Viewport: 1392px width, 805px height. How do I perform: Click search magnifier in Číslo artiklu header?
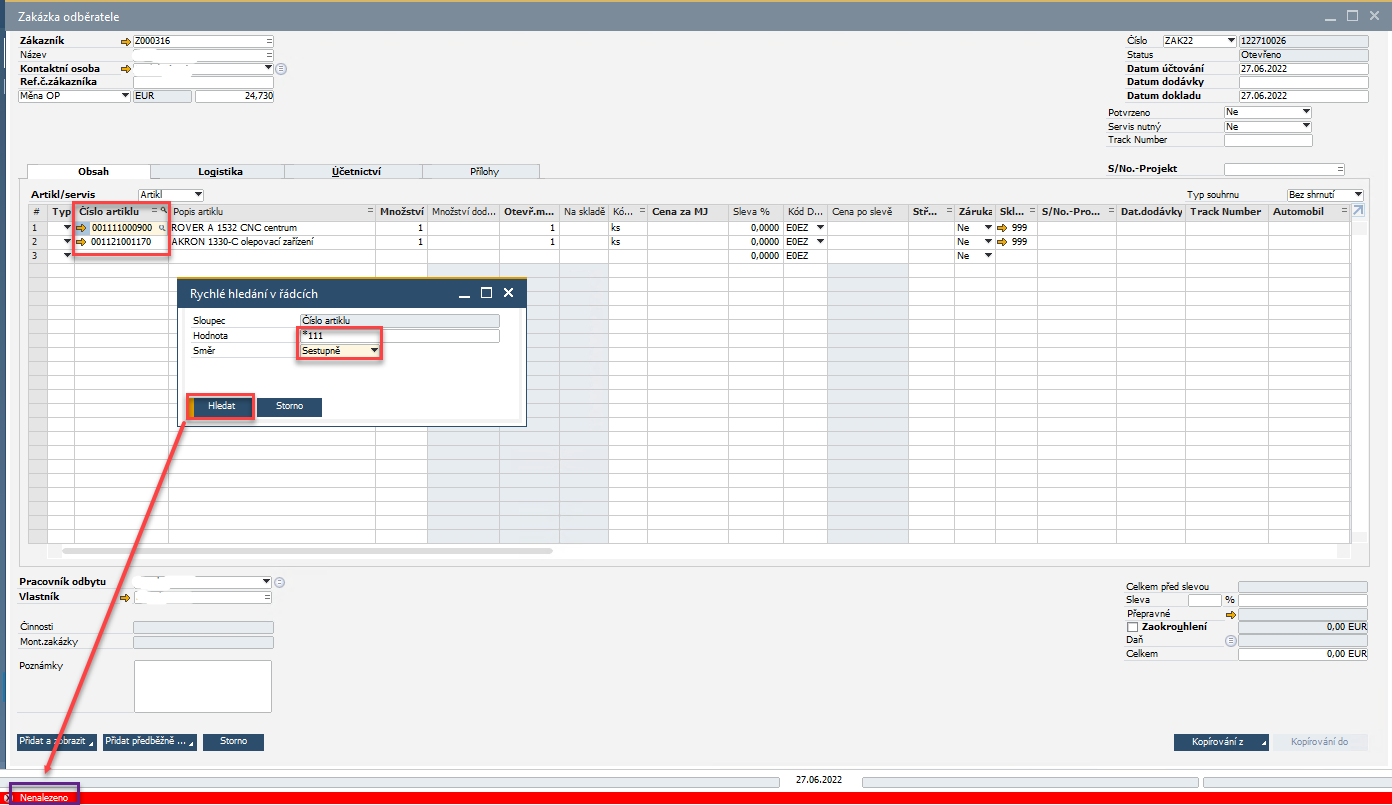[x=163, y=212]
